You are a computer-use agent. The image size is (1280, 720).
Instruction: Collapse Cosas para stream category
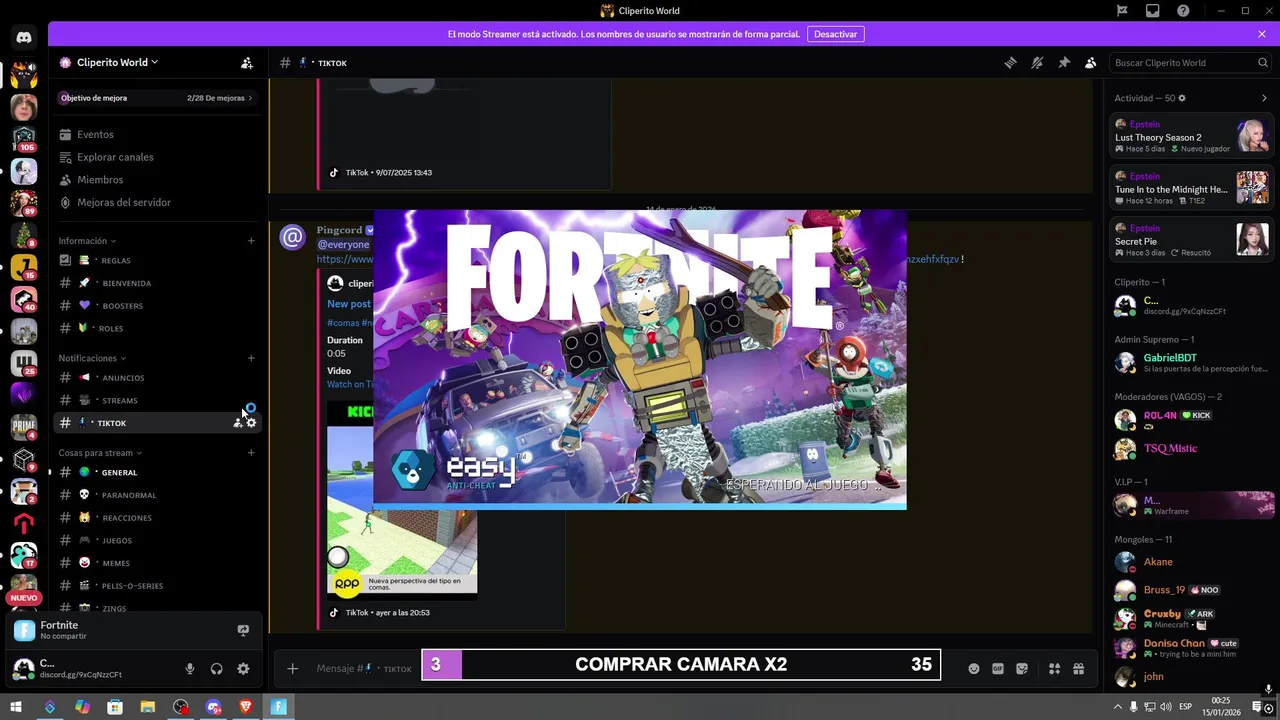100,453
